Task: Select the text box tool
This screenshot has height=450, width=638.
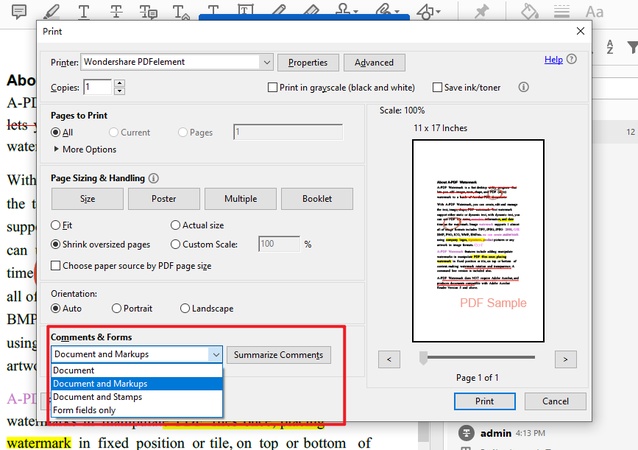Action: pos(245,10)
